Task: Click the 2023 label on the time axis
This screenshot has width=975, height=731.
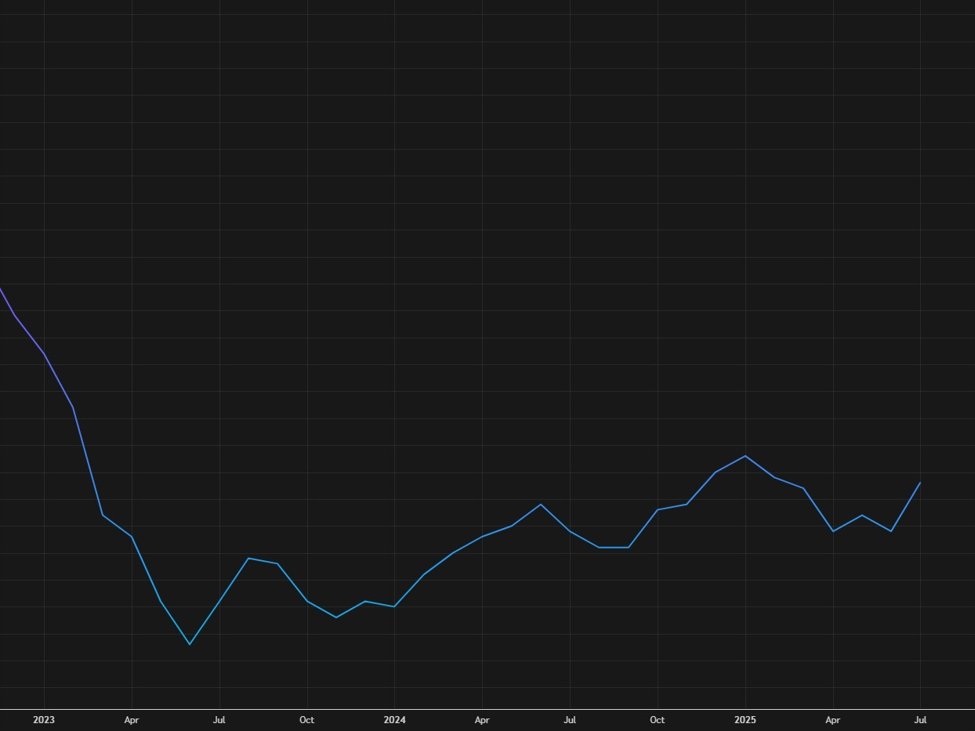Action: click(x=43, y=720)
